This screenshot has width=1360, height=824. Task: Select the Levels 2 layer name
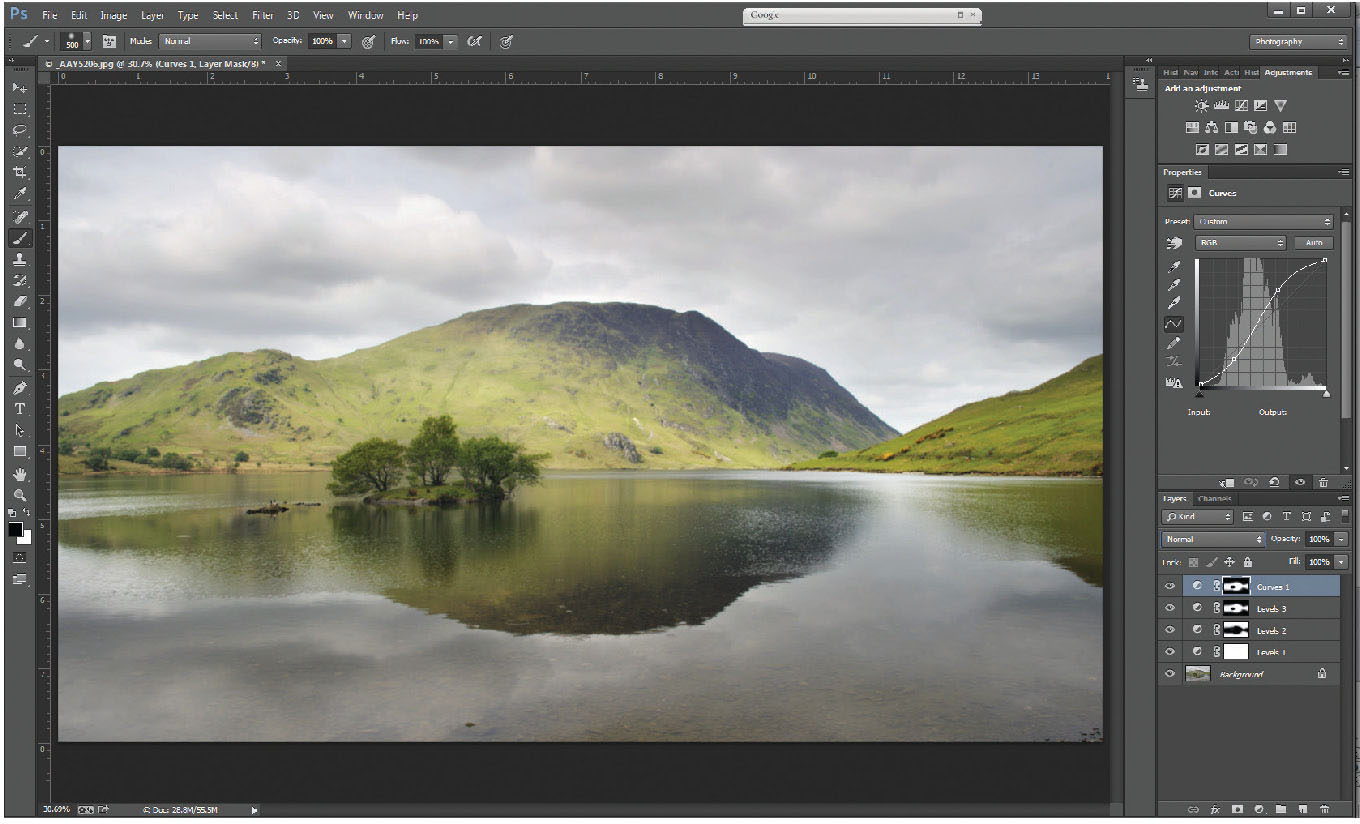coord(1271,631)
